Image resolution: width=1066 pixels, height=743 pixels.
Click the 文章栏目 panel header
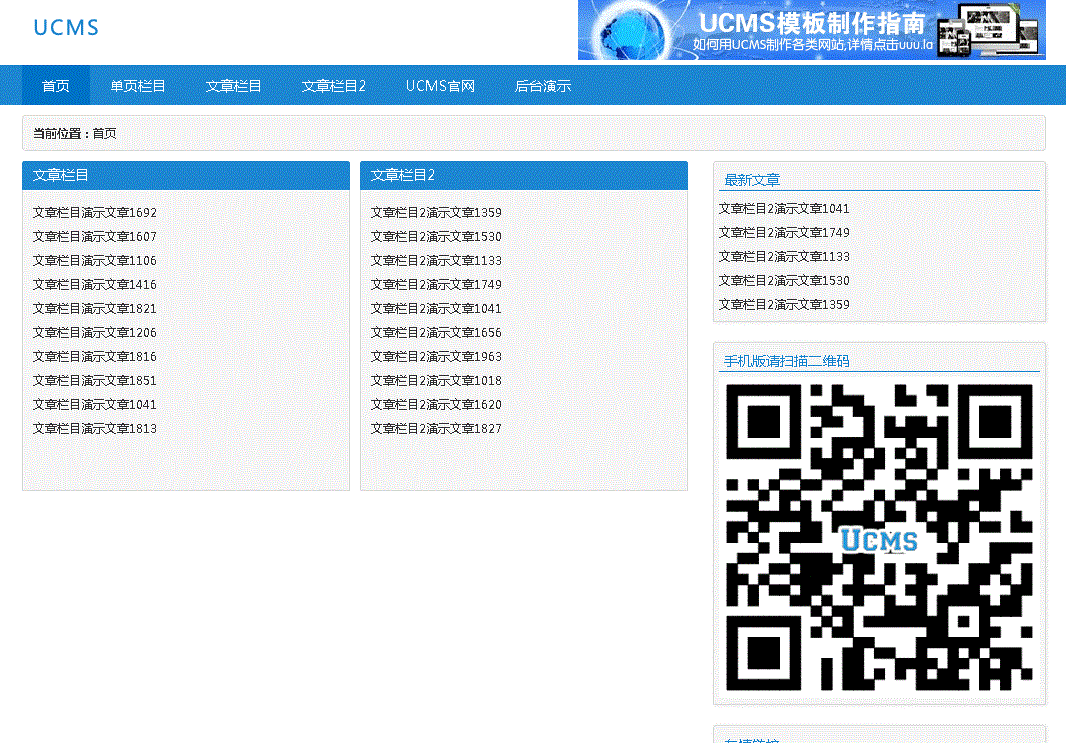click(x=61, y=175)
